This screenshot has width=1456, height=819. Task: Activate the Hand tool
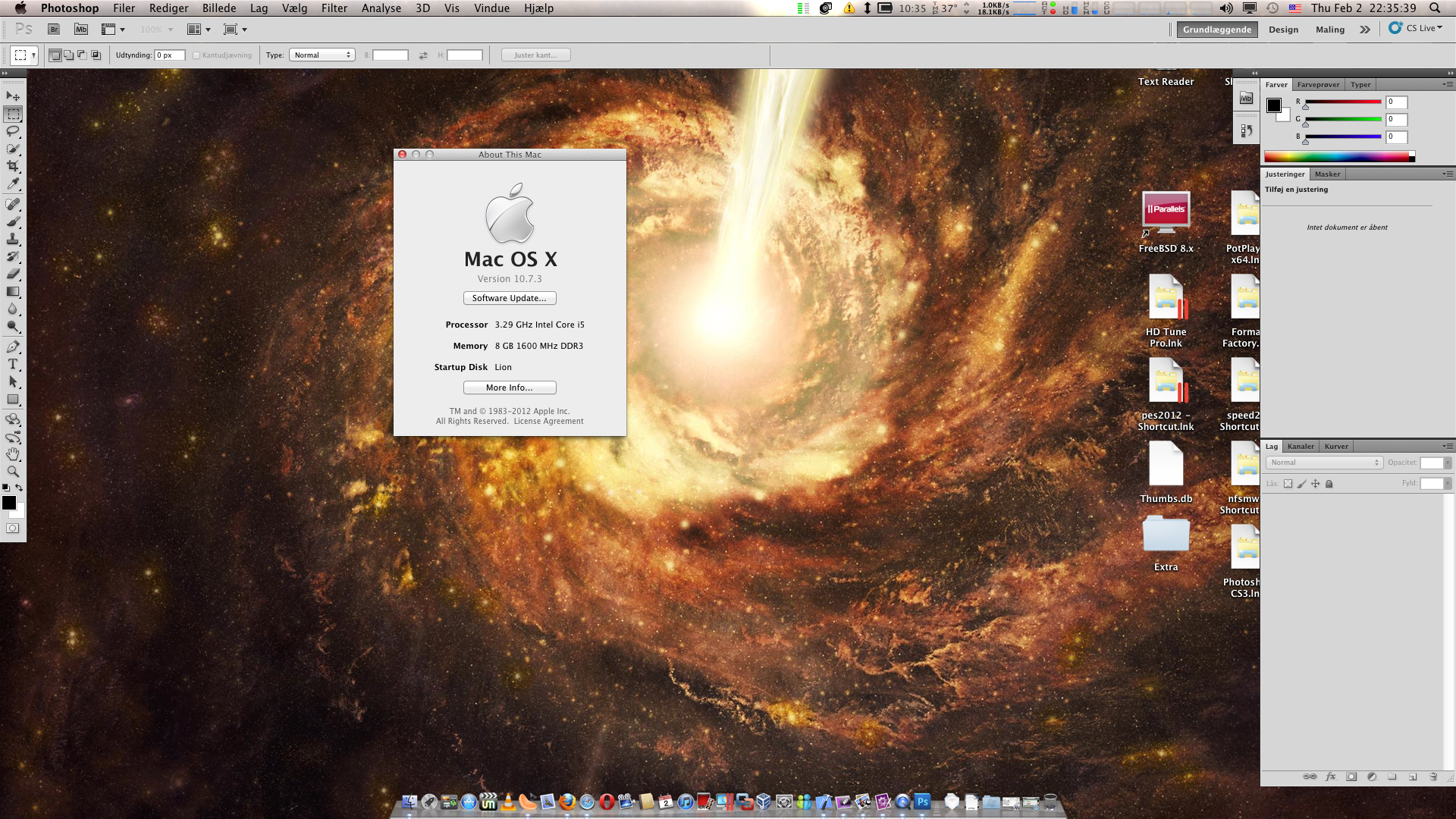[x=13, y=453]
